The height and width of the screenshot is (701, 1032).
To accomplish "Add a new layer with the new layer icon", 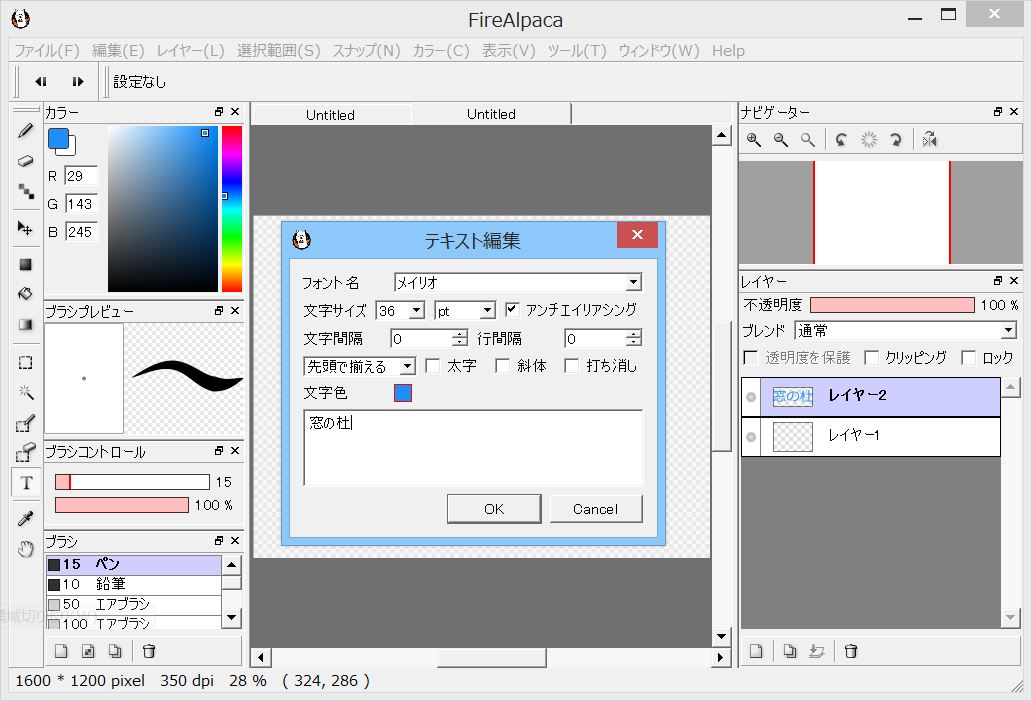I will (757, 651).
